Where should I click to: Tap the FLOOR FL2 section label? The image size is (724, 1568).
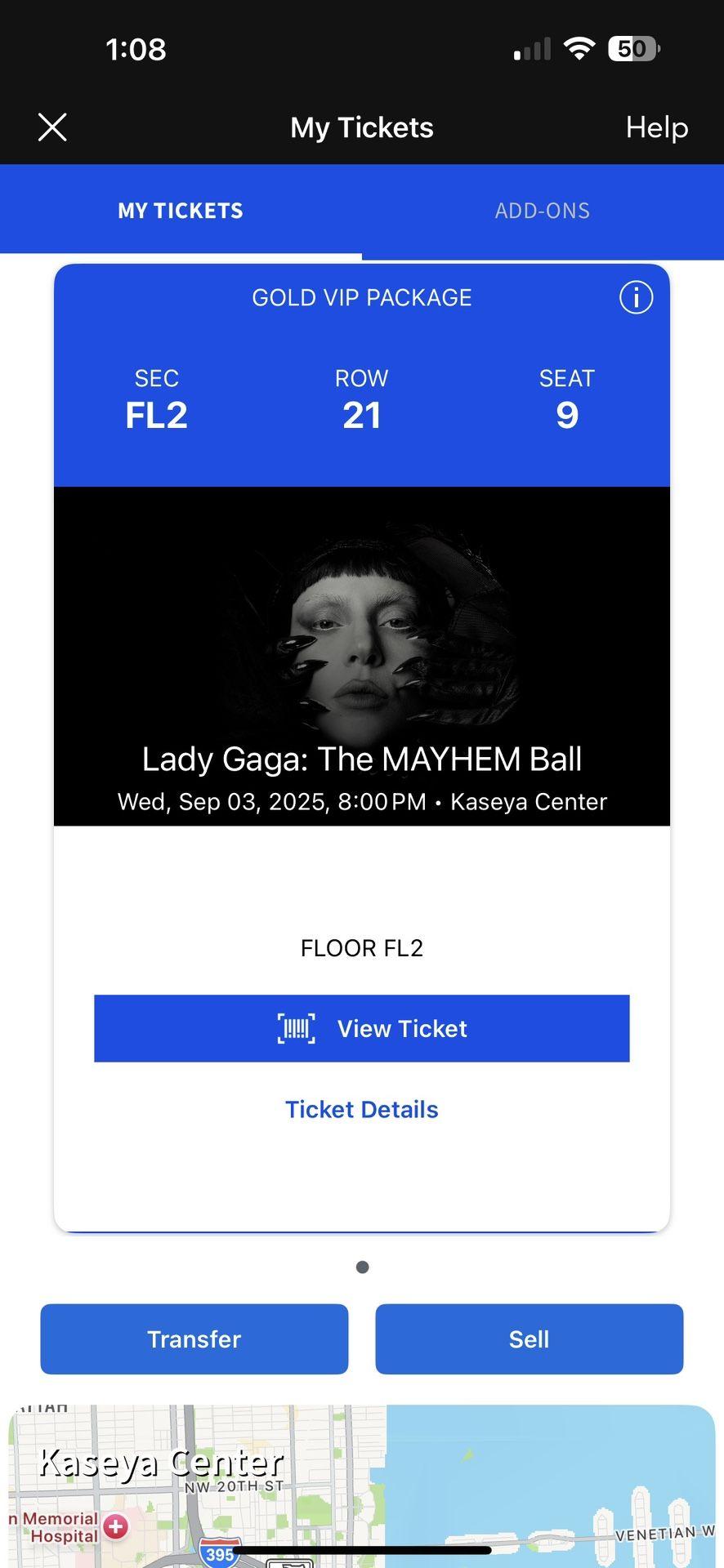tap(362, 948)
